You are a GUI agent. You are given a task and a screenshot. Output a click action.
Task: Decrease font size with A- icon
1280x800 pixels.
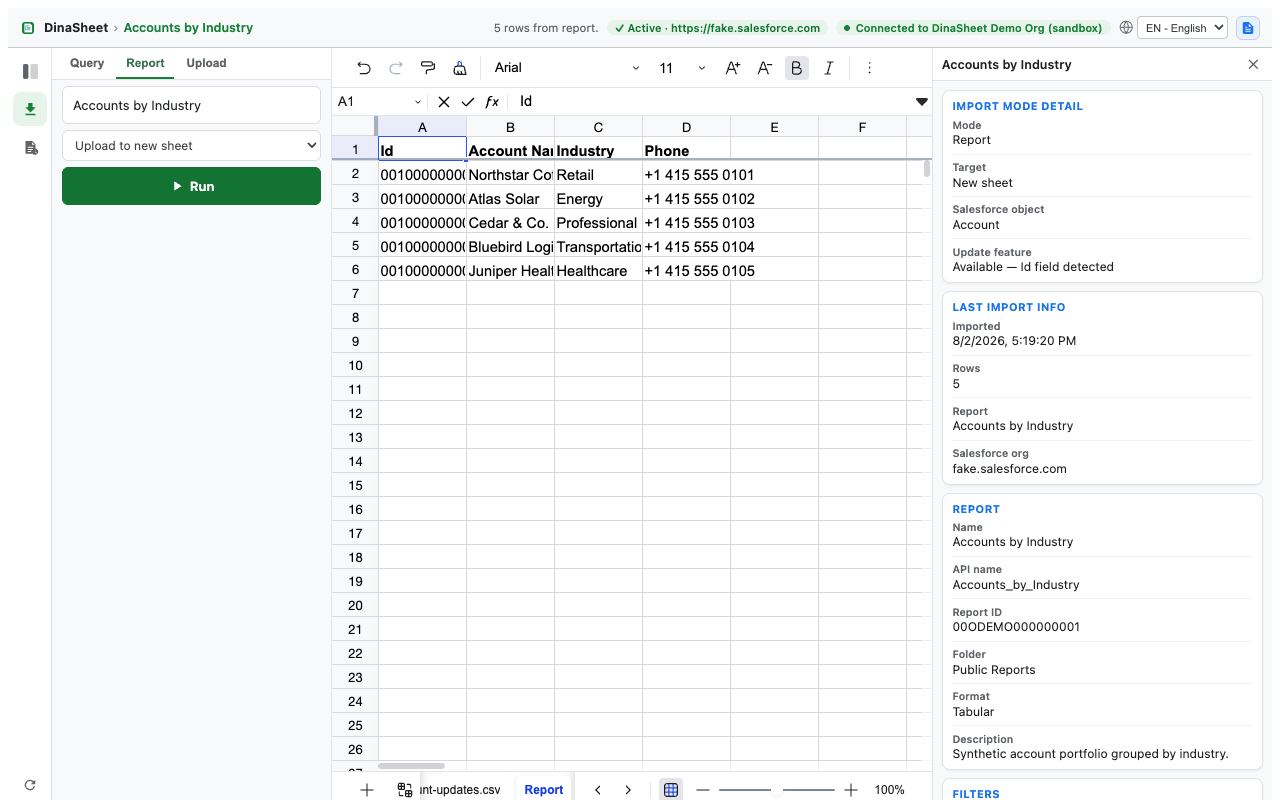(765, 68)
